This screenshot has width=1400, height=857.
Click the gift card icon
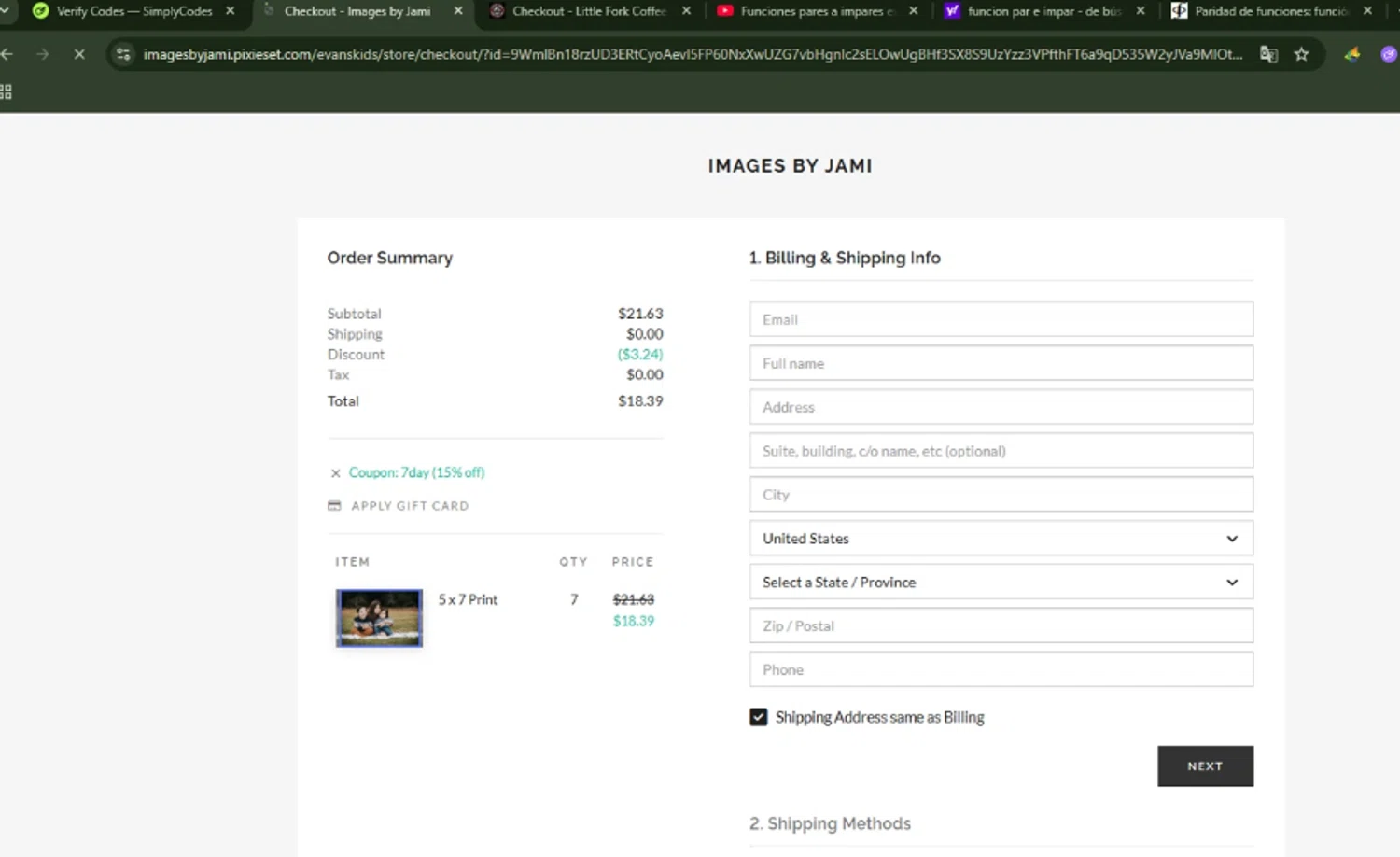click(334, 506)
